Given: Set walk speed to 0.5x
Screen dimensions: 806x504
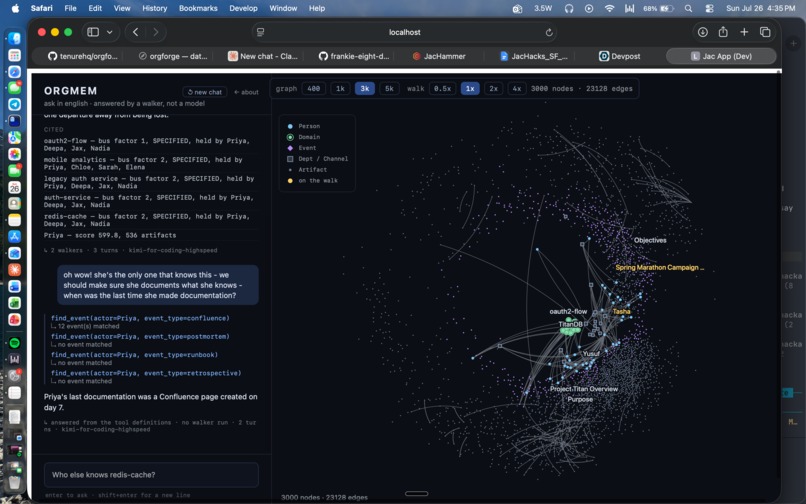Looking at the screenshot, I should tap(442, 88).
